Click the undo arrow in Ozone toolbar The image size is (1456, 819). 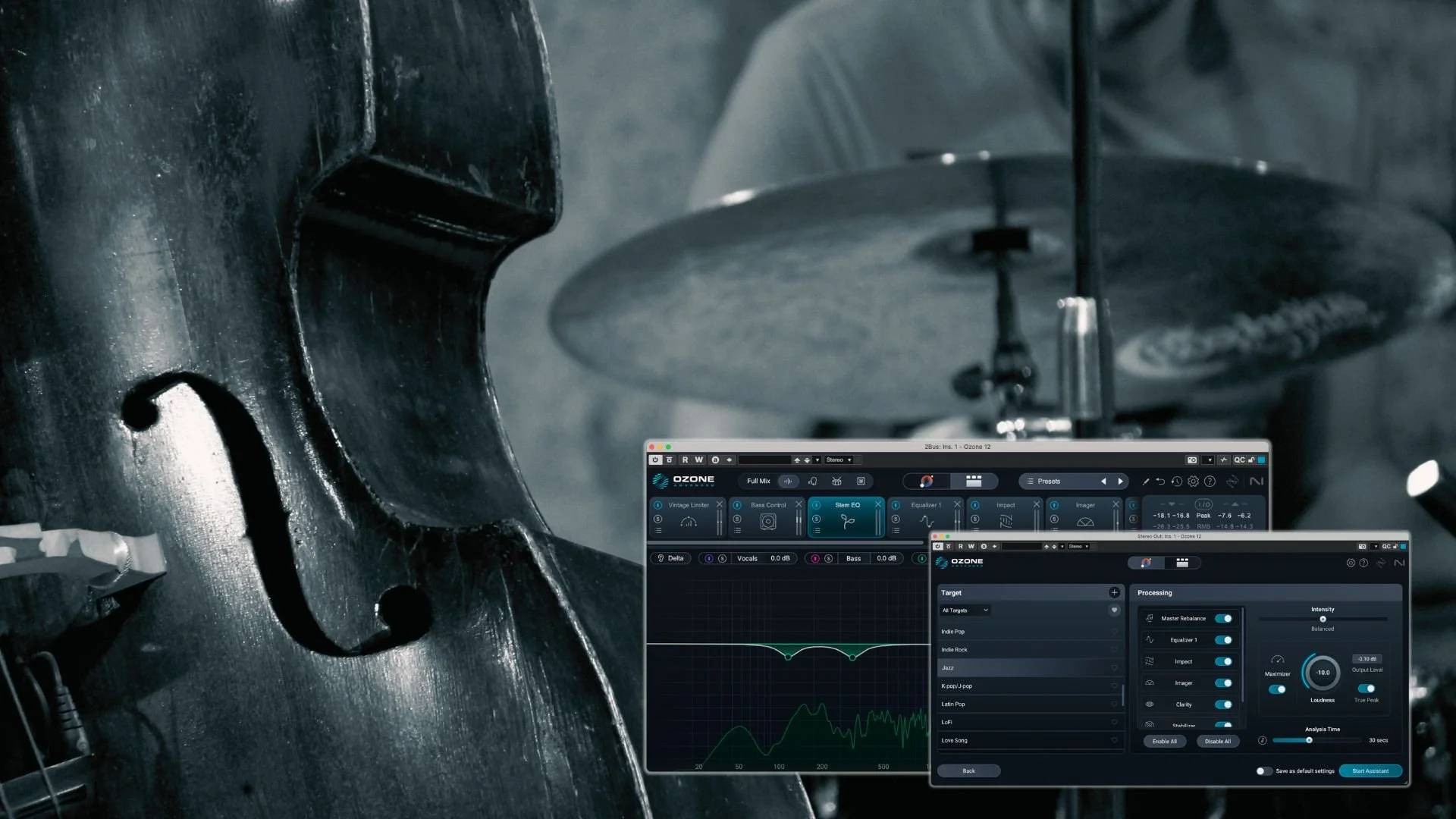click(1160, 482)
